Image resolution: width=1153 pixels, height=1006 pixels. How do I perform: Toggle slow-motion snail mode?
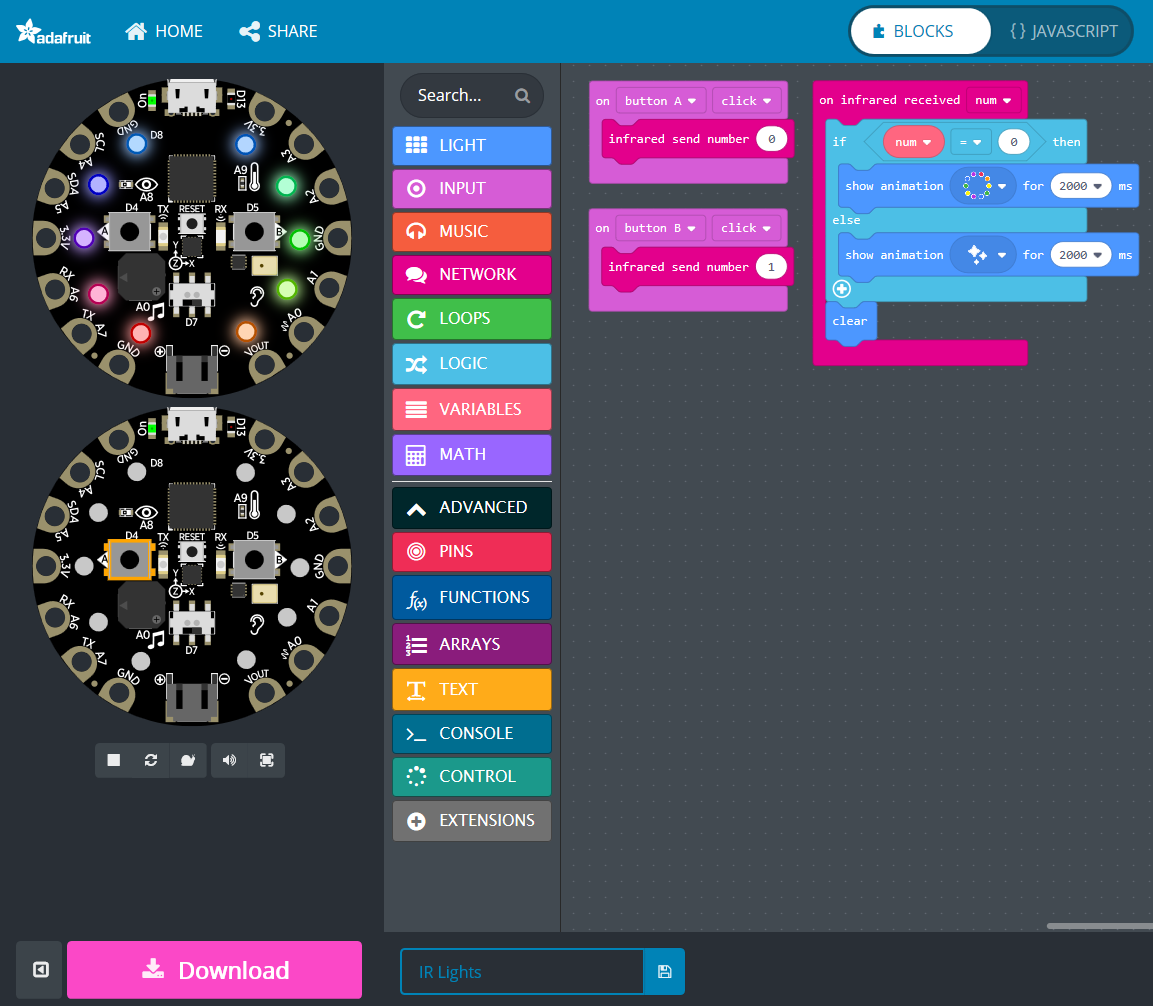click(188, 760)
